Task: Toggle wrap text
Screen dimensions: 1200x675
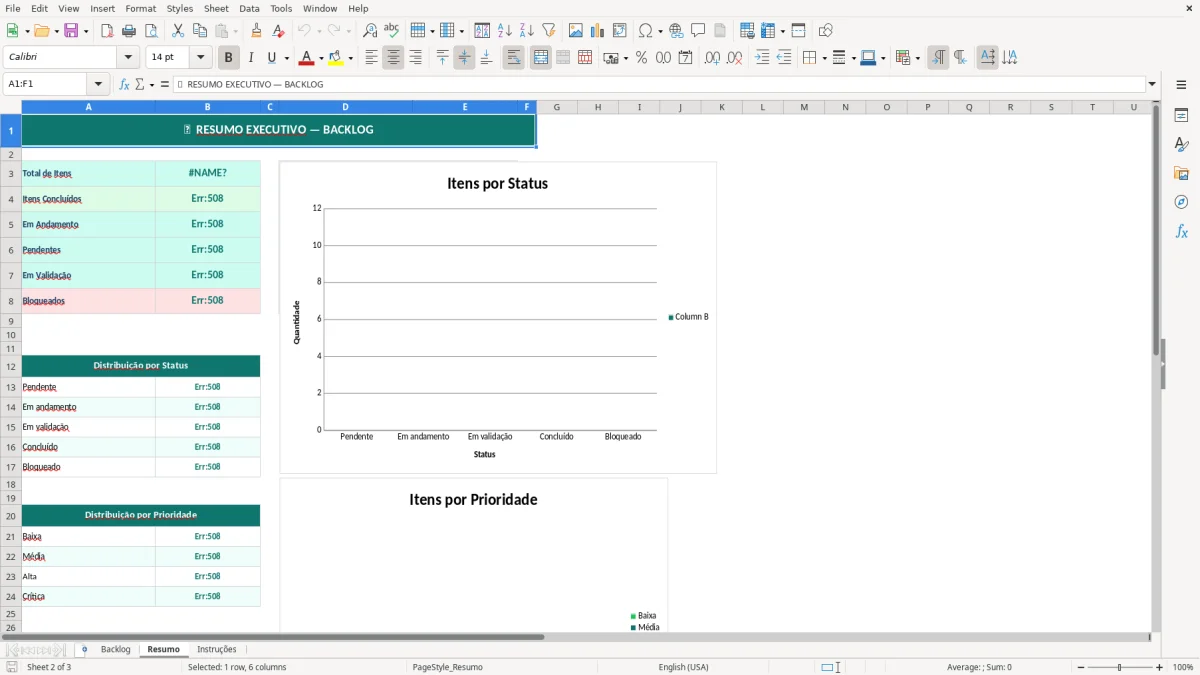Action: click(x=514, y=58)
